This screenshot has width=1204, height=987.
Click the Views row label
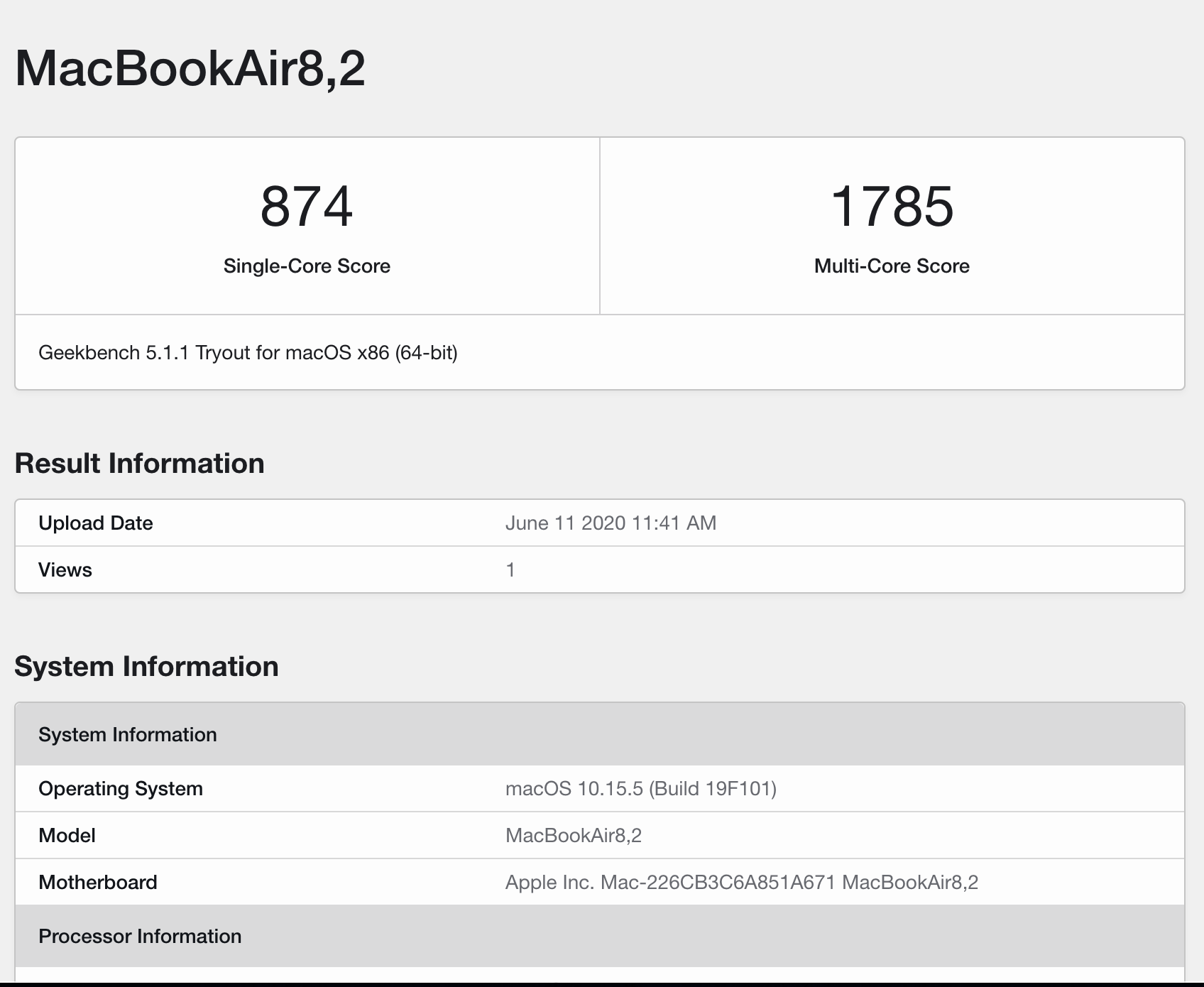click(x=65, y=570)
